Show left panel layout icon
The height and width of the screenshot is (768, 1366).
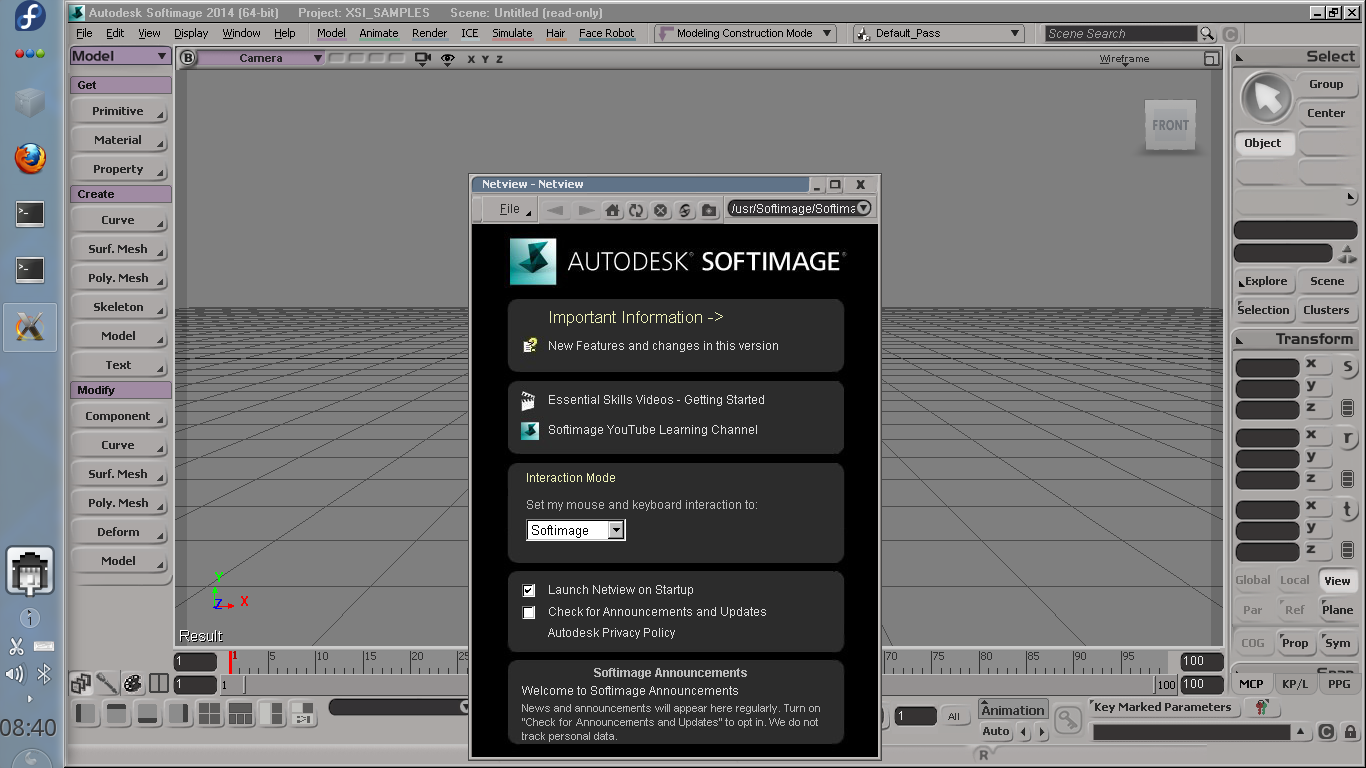tap(86, 713)
